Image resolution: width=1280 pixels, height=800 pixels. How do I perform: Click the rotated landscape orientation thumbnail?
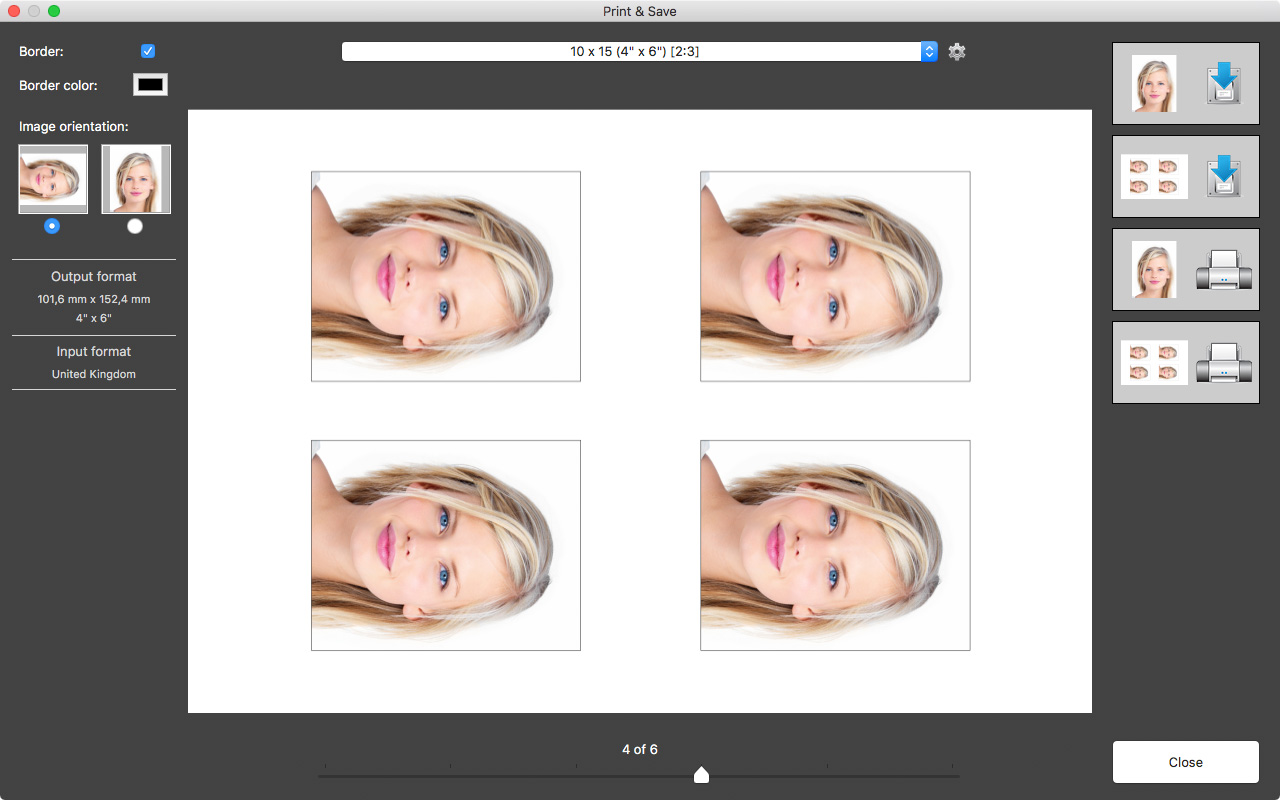(x=53, y=179)
